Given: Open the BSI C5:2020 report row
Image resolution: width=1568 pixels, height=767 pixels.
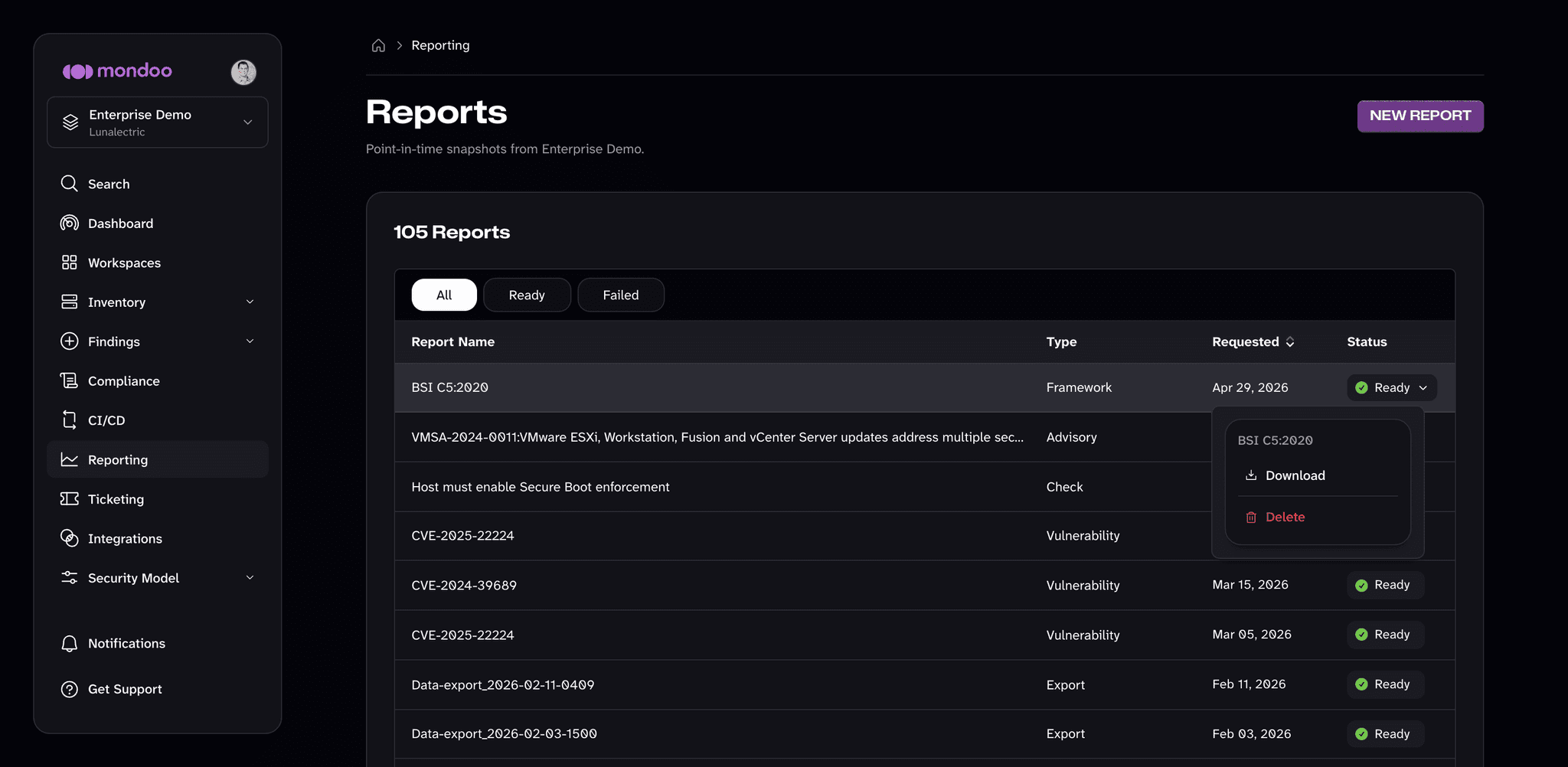Looking at the screenshot, I should pos(924,387).
